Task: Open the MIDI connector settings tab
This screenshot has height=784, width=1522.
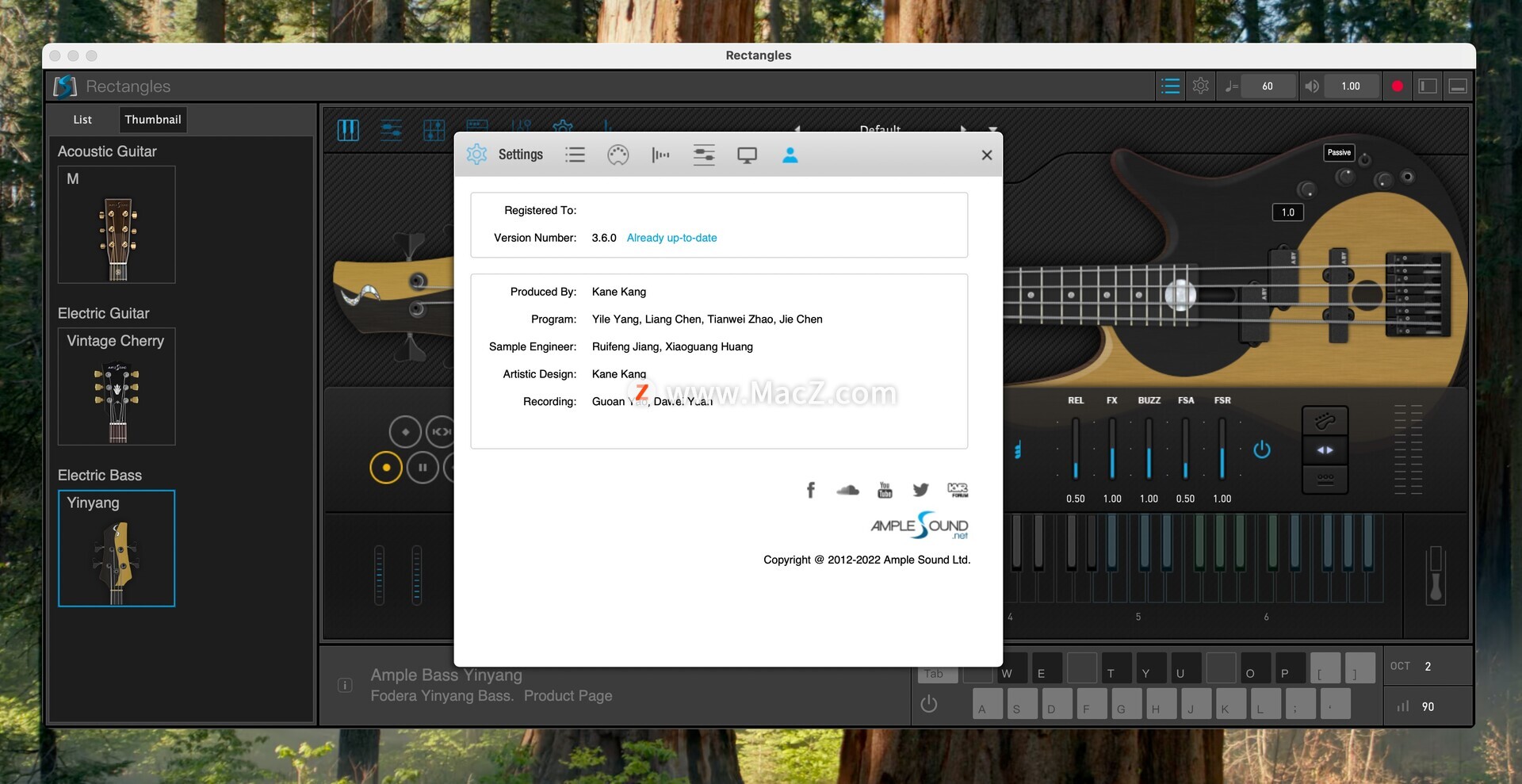Action: click(618, 155)
